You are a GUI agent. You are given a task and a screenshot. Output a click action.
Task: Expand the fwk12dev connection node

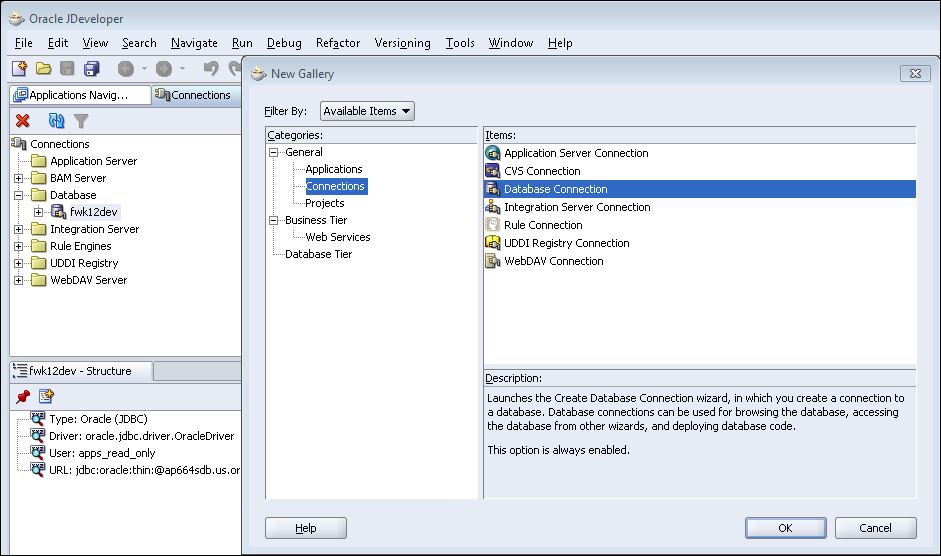click(x=38, y=212)
